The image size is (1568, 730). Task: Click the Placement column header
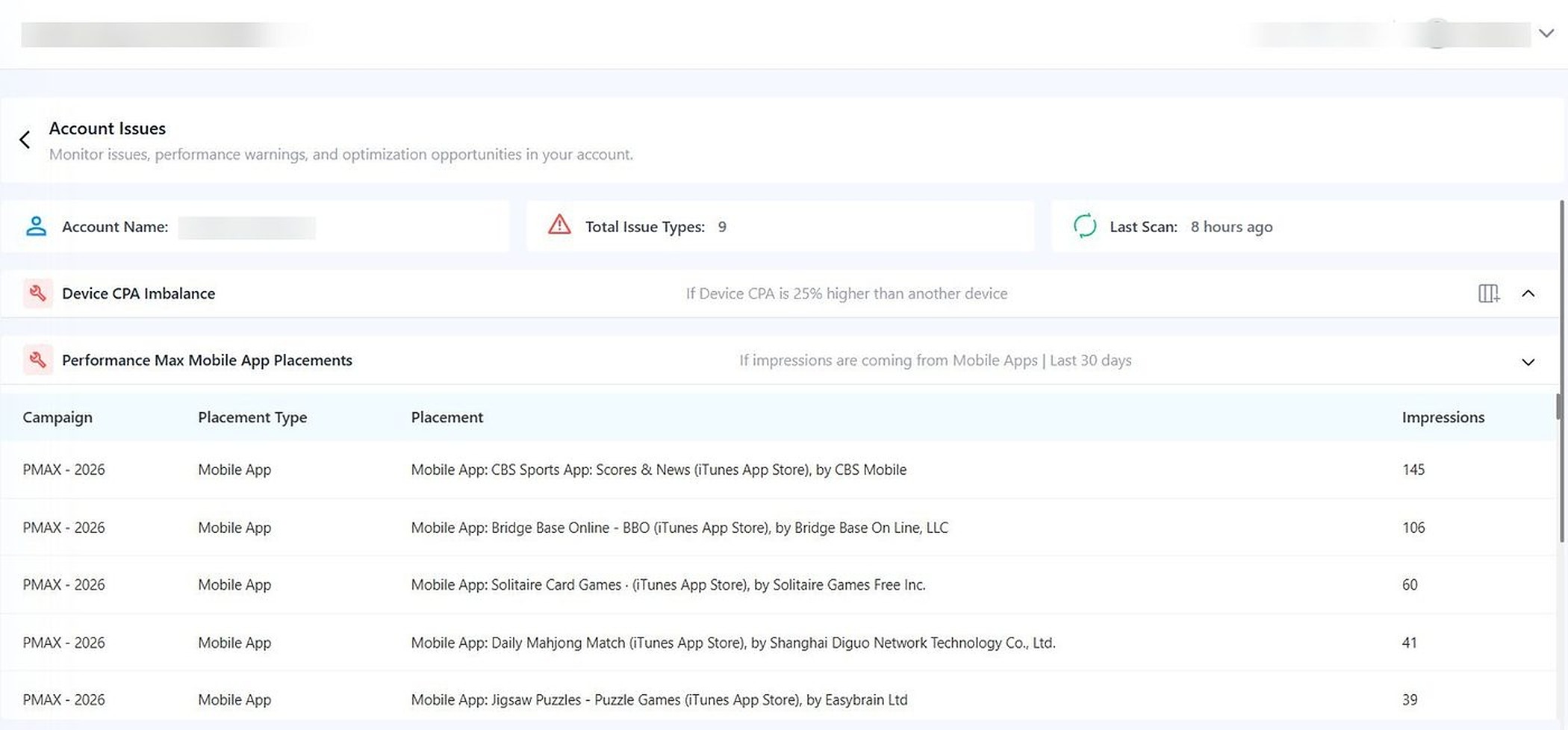(x=447, y=417)
